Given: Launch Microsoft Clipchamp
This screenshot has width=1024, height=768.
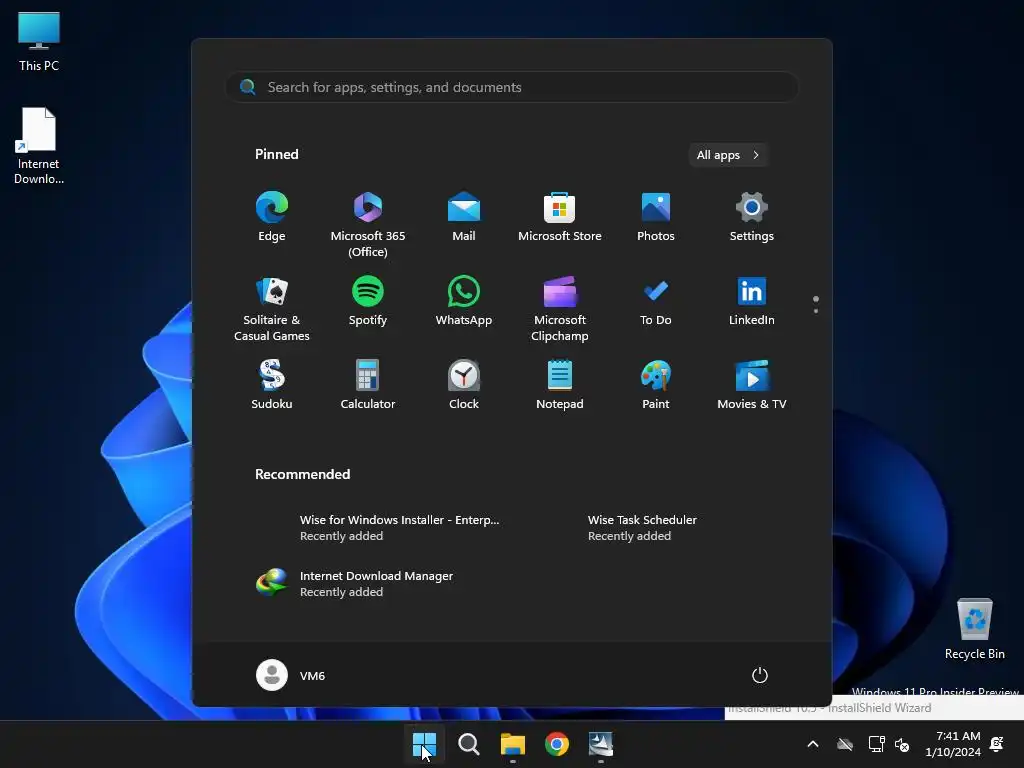Looking at the screenshot, I should [x=560, y=310].
